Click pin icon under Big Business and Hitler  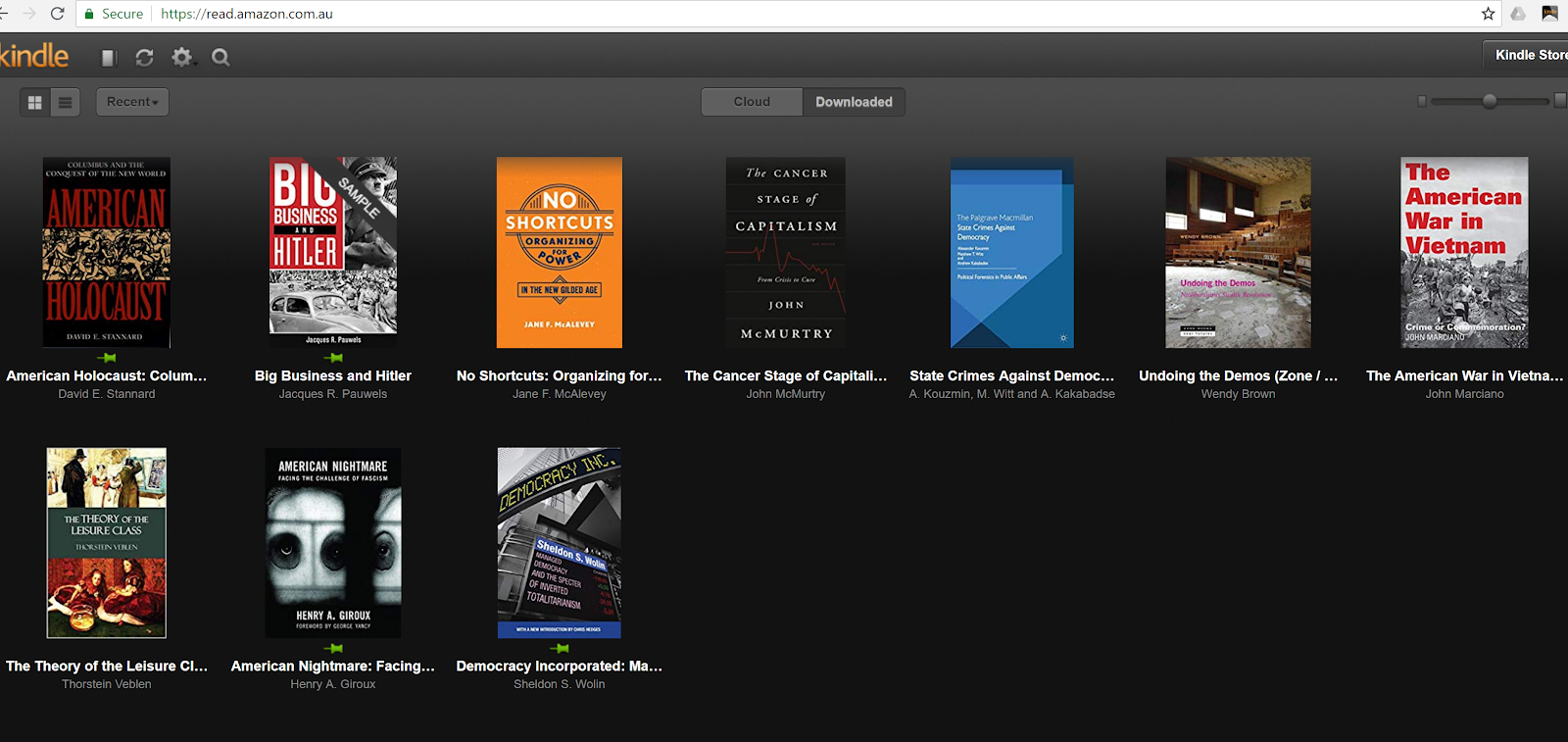(333, 358)
